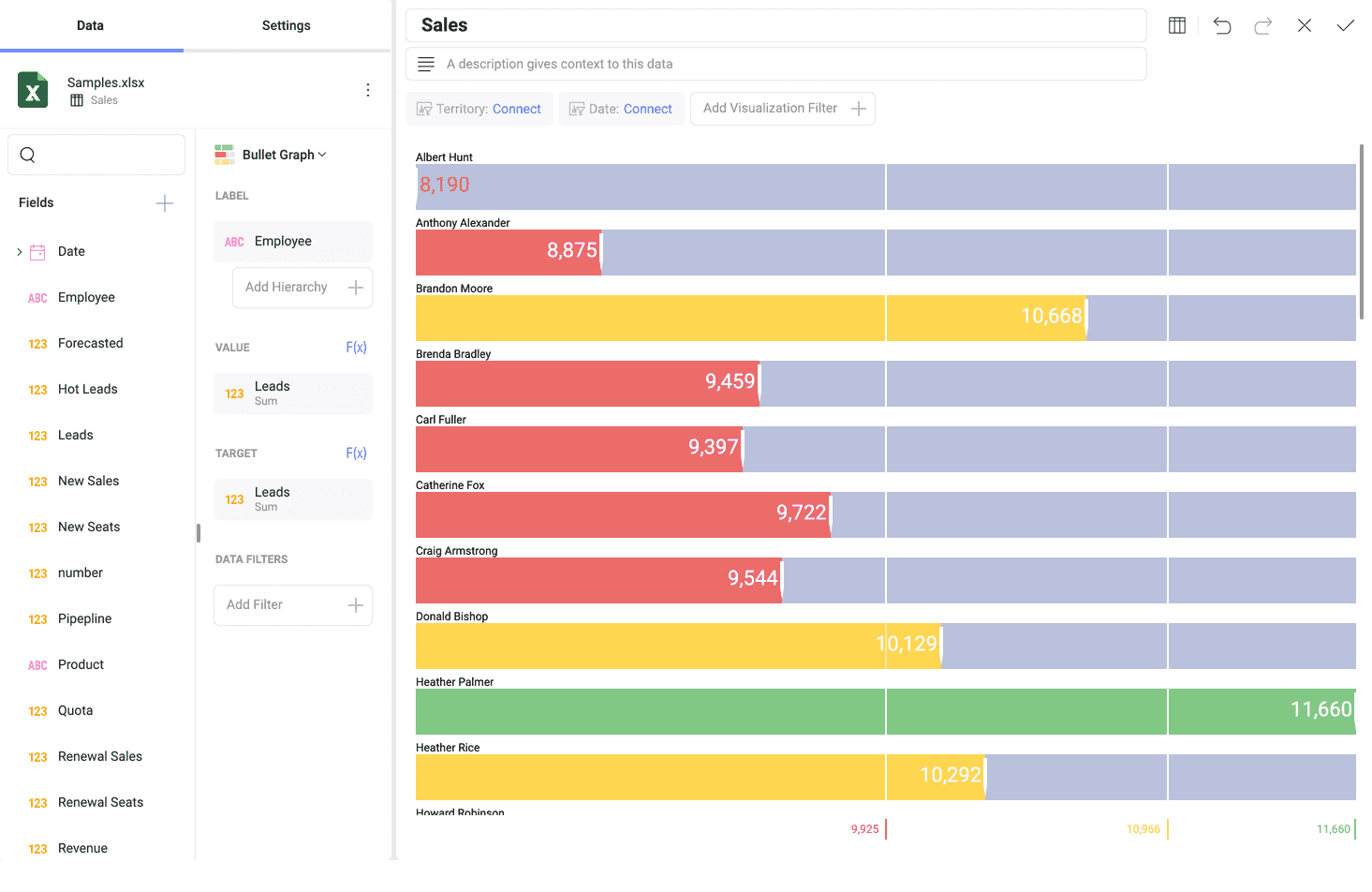Select the Renewal Sales field
The height and width of the screenshot is (892, 1372).
coord(100,757)
